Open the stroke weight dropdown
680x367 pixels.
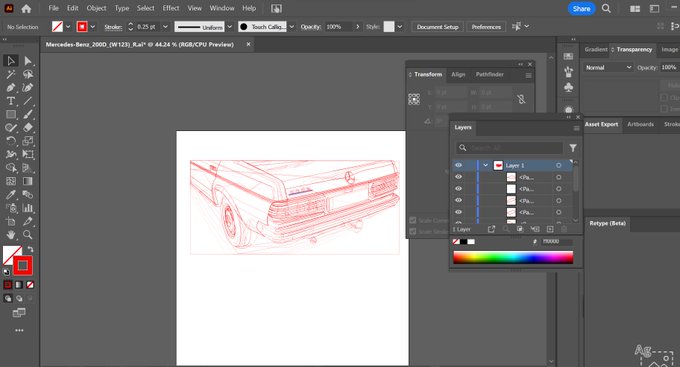coord(165,27)
